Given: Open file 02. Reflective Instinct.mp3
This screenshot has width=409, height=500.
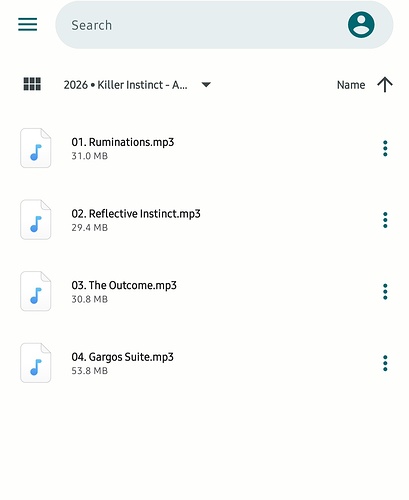Looking at the screenshot, I should [x=136, y=214].
